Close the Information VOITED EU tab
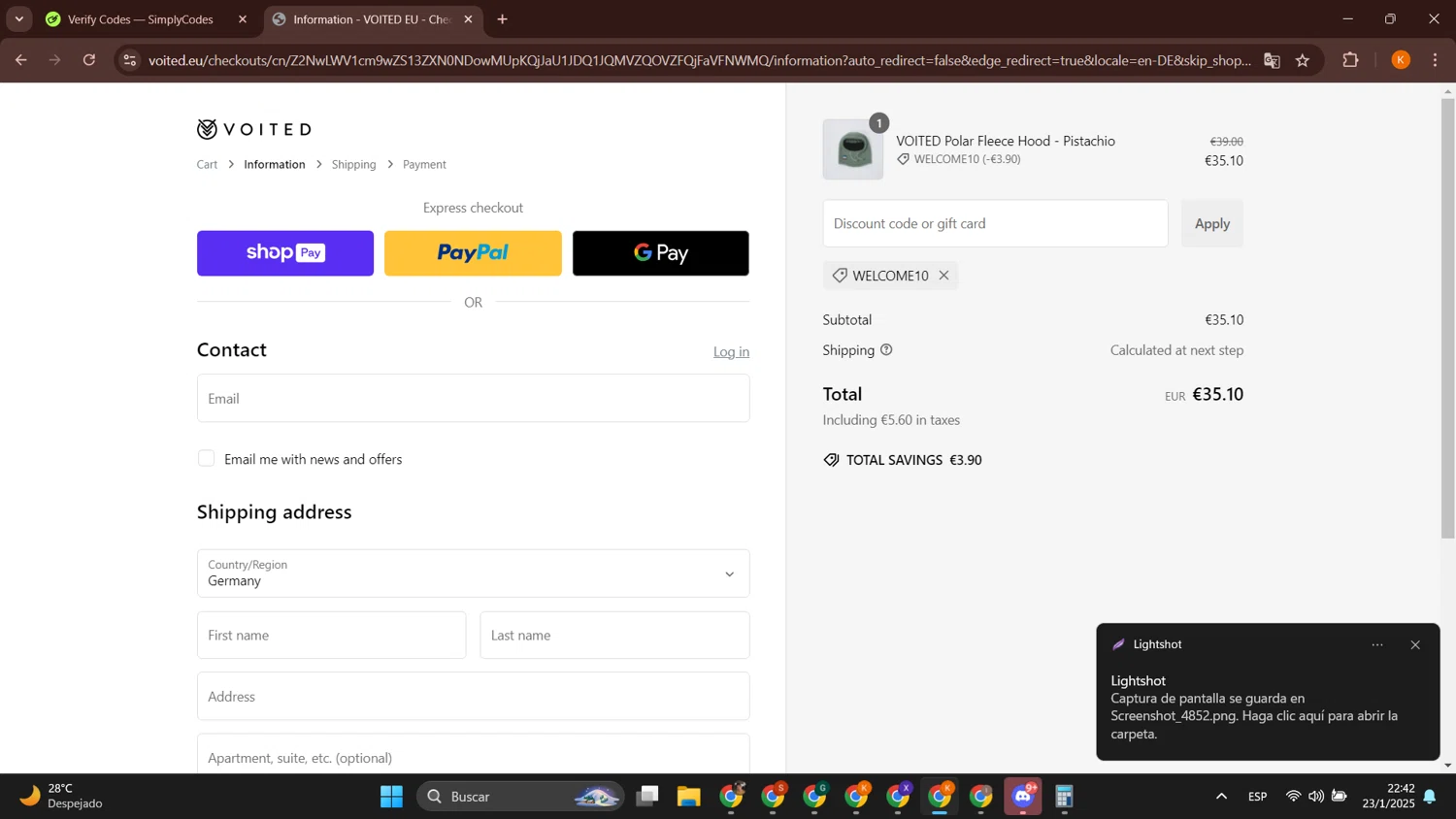1456x819 pixels. click(x=468, y=19)
